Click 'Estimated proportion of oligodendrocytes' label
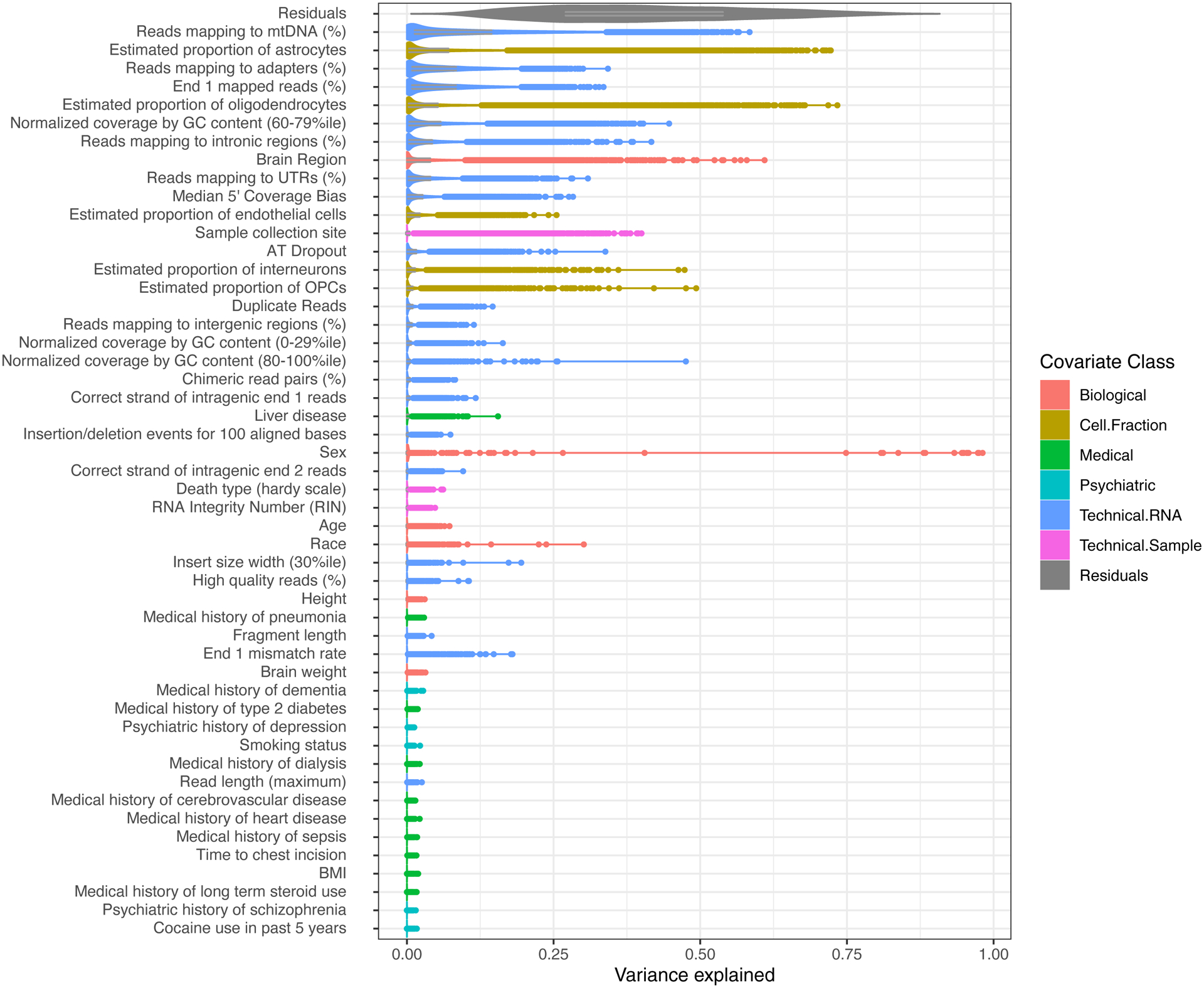Screen dimensions: 1204x988 (x=204, y=105)
